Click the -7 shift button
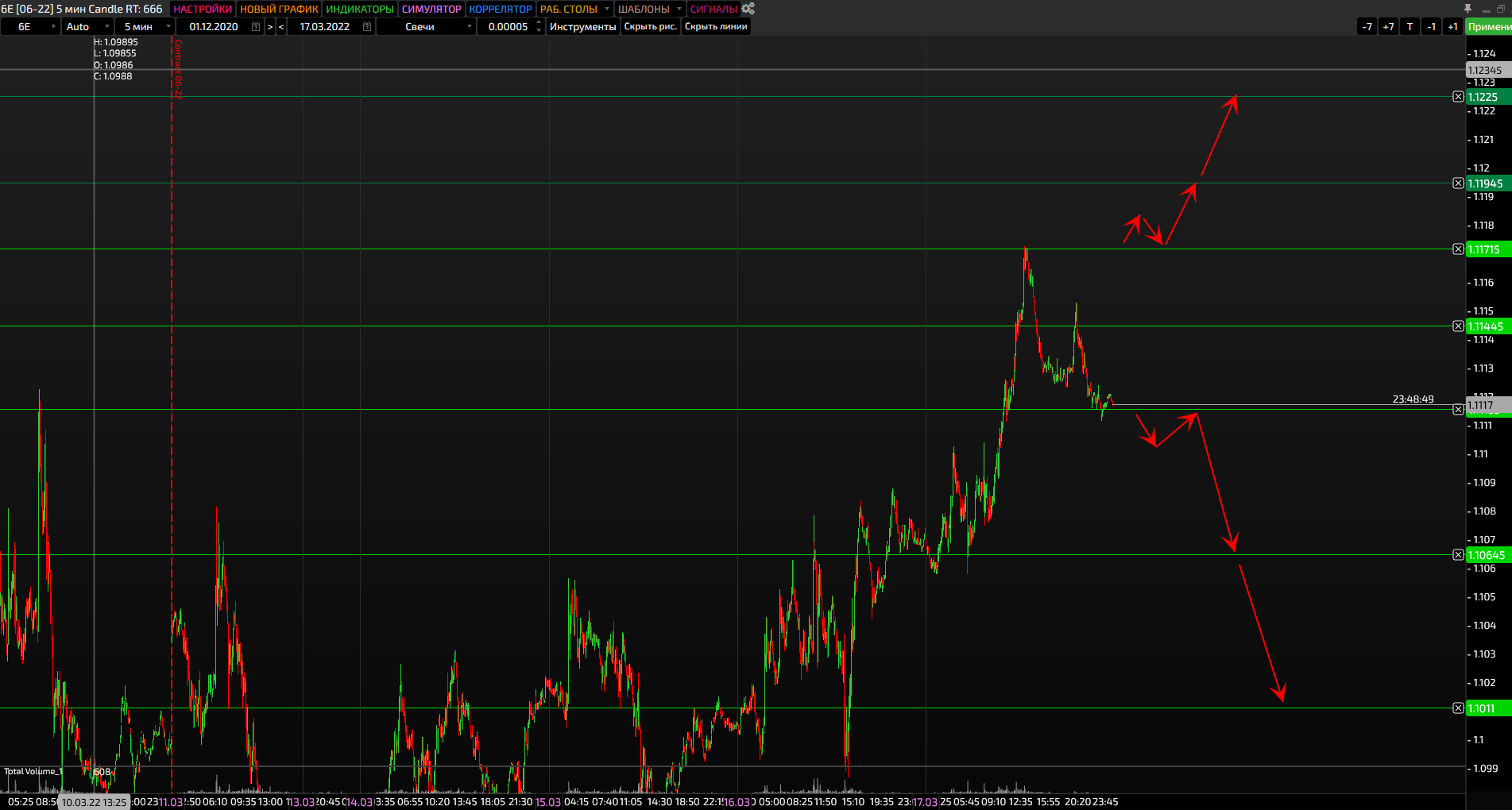Screen dimensions: 1512x810 [x=1367, y=26]
